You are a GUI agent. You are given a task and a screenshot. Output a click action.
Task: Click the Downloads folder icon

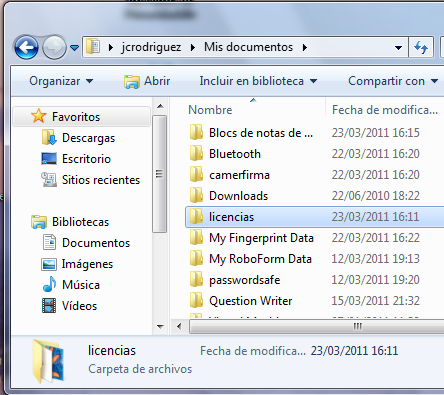pyautogui.click(x=196, y=195)
